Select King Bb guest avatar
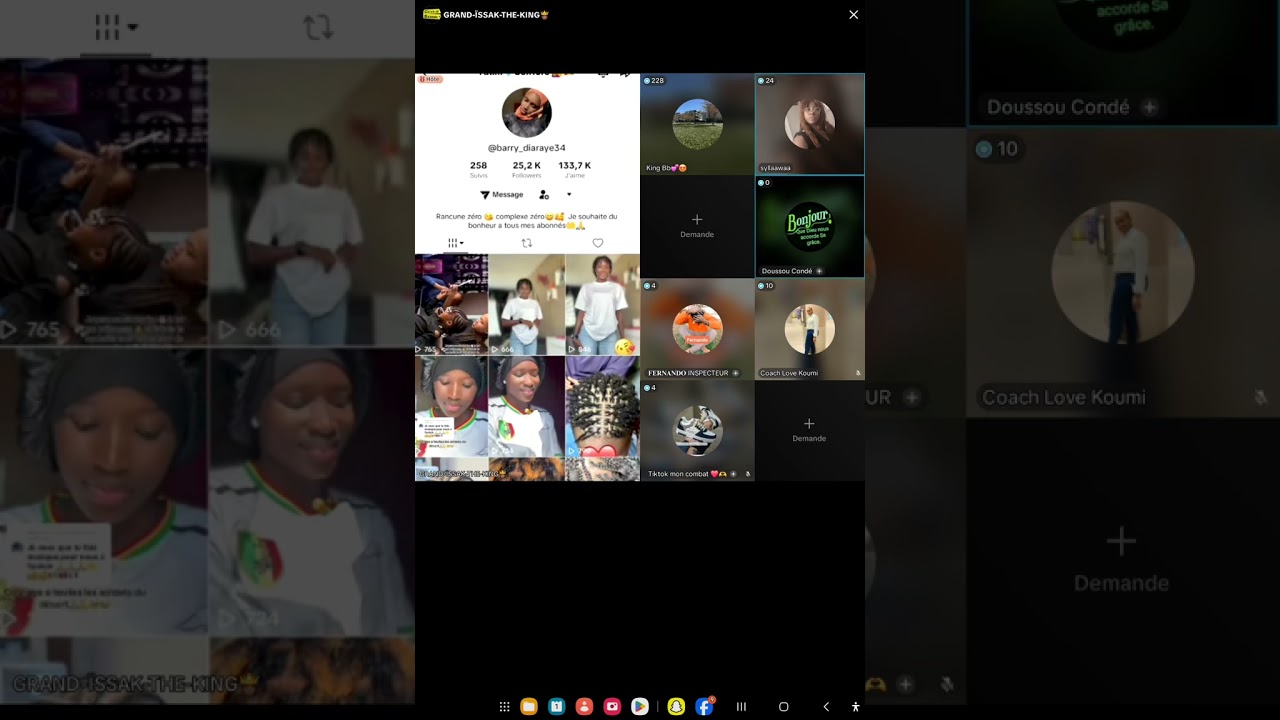This screenshot has width=1280, height=720. point(697,124)
